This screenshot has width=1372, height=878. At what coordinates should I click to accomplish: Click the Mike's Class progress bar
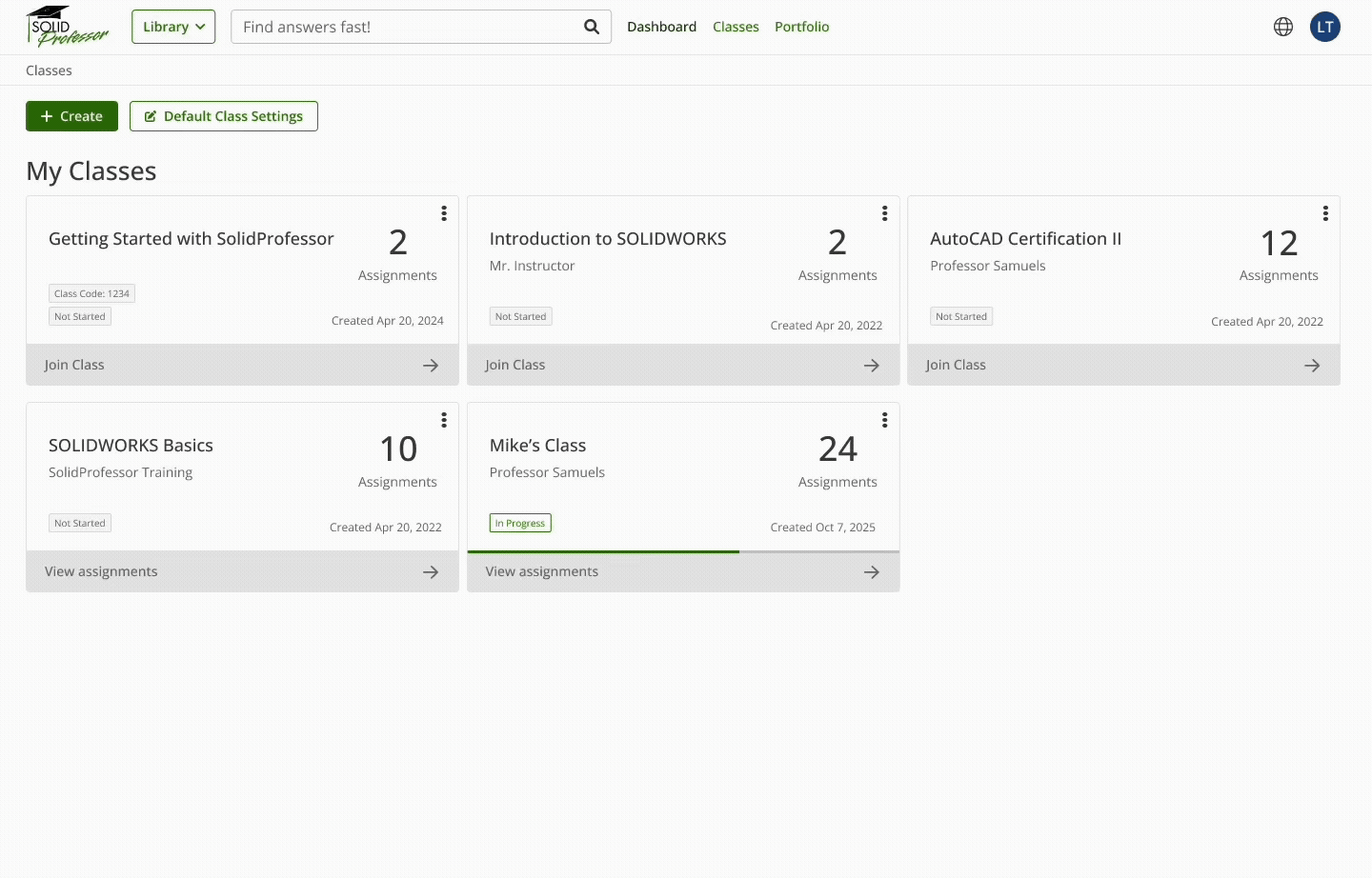[683, 551]
